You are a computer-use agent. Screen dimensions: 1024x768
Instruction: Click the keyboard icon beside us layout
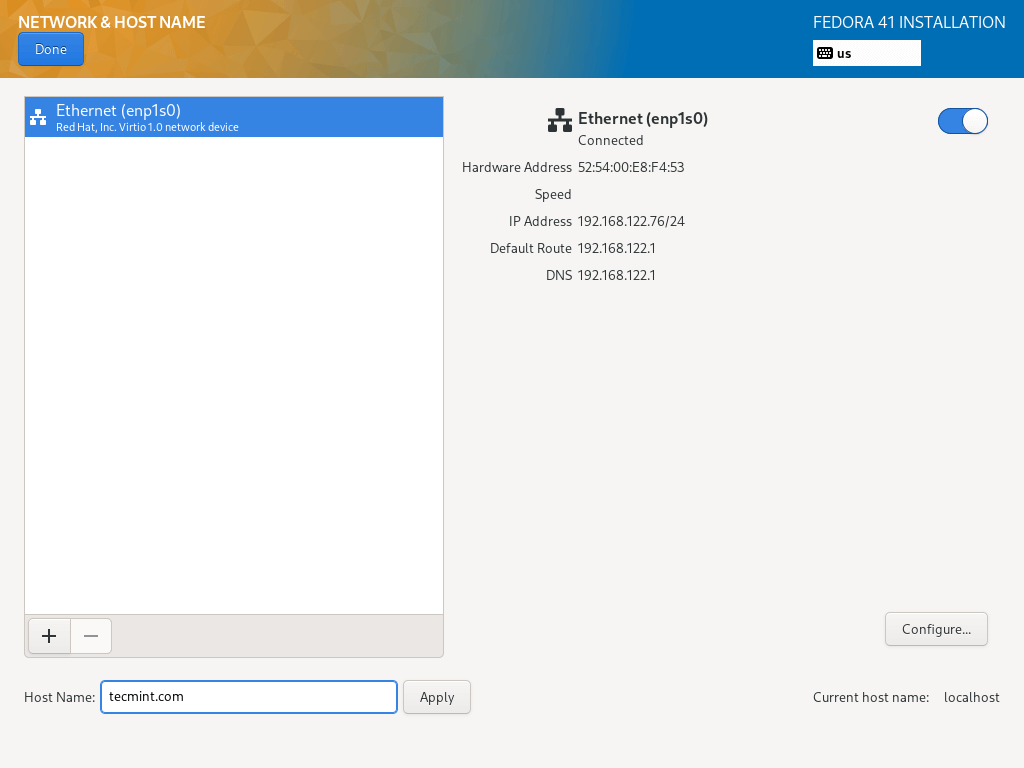pyautogui.click(x=825, y=53)
